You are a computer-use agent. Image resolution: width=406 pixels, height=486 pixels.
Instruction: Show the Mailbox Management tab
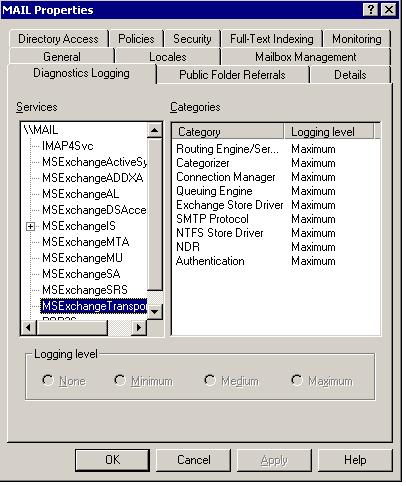pos(306,57)
